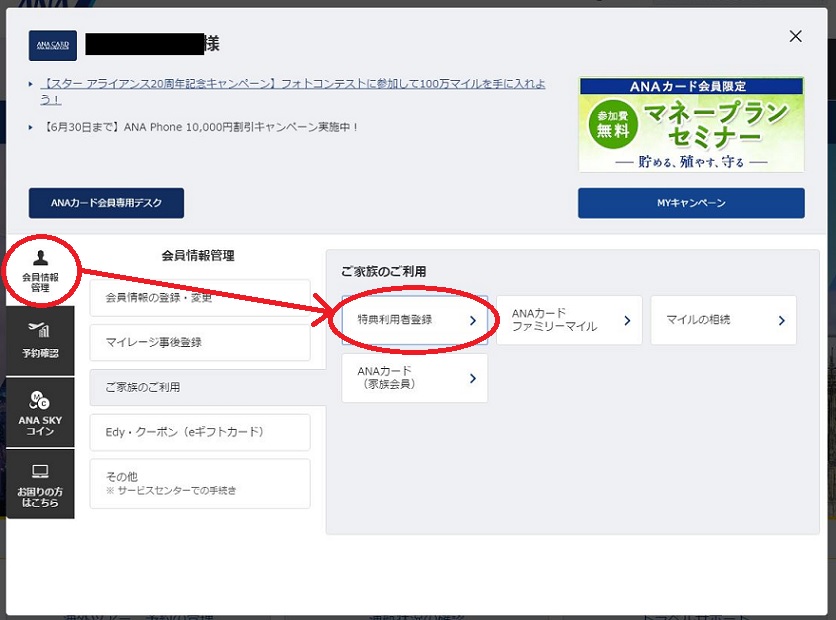Screen dimensions: 836x620
Task: Select the 予約確認 airplane icon tab
Action: click(x=41, y=341)
